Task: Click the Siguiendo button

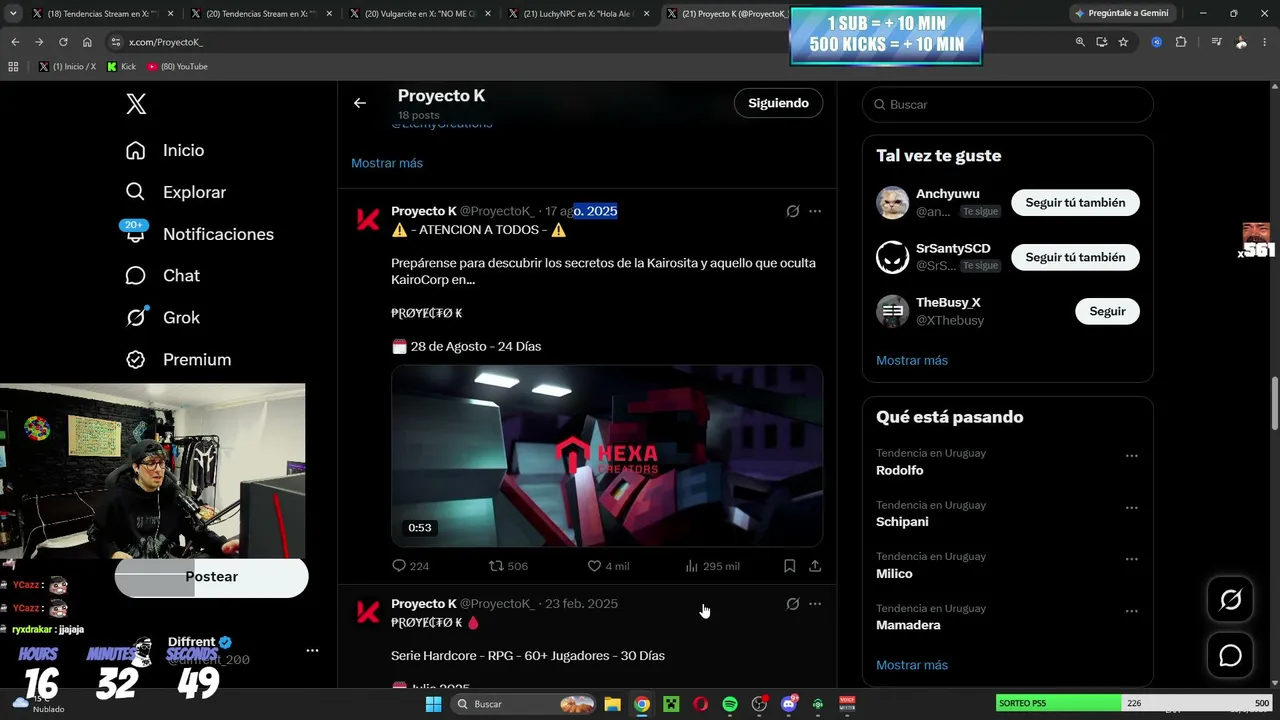Action: [778, 103]
